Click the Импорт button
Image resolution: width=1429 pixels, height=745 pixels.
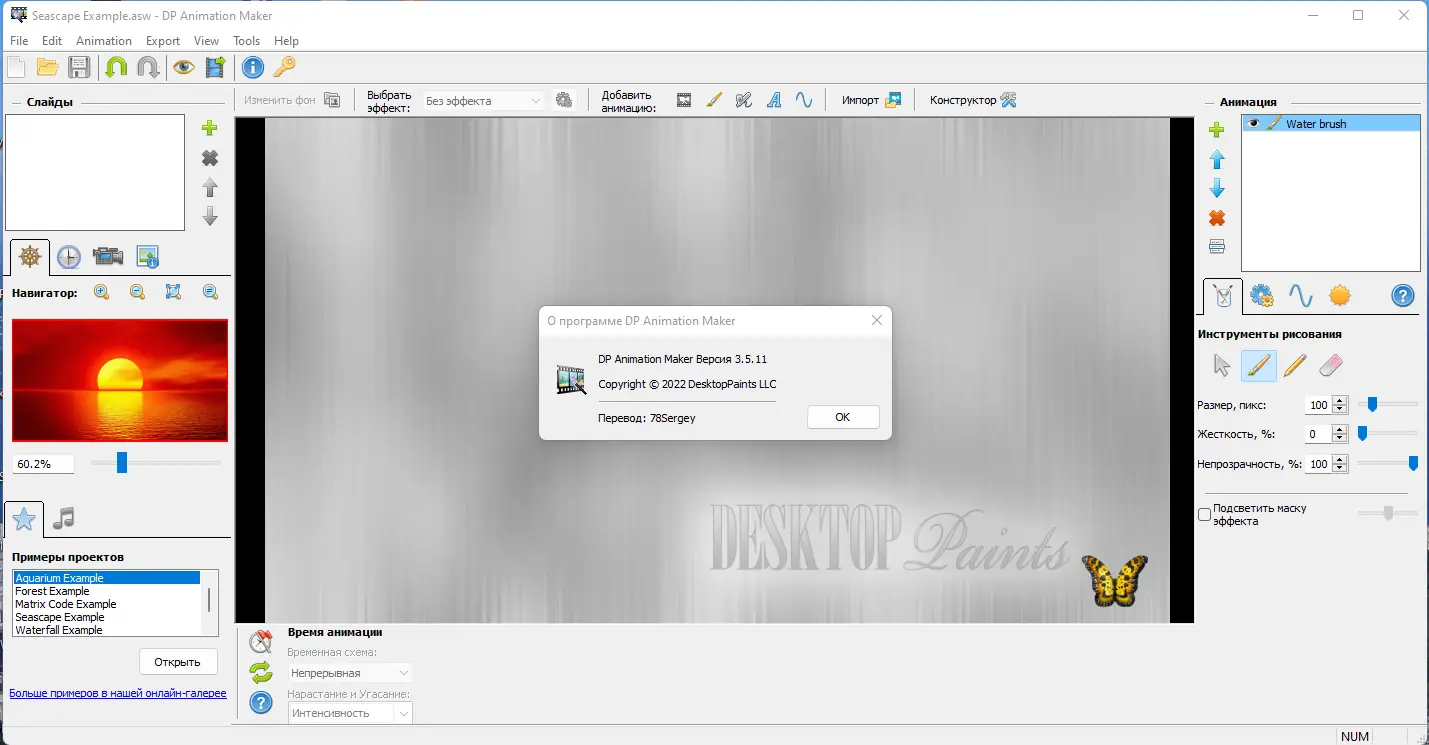coord(872,100)
